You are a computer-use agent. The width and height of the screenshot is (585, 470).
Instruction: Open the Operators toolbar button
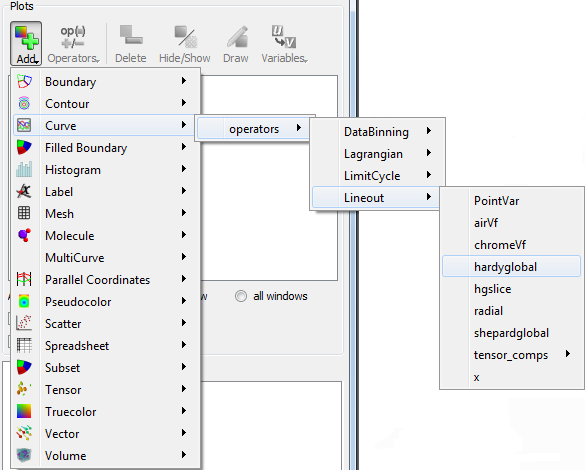(73, 44)
